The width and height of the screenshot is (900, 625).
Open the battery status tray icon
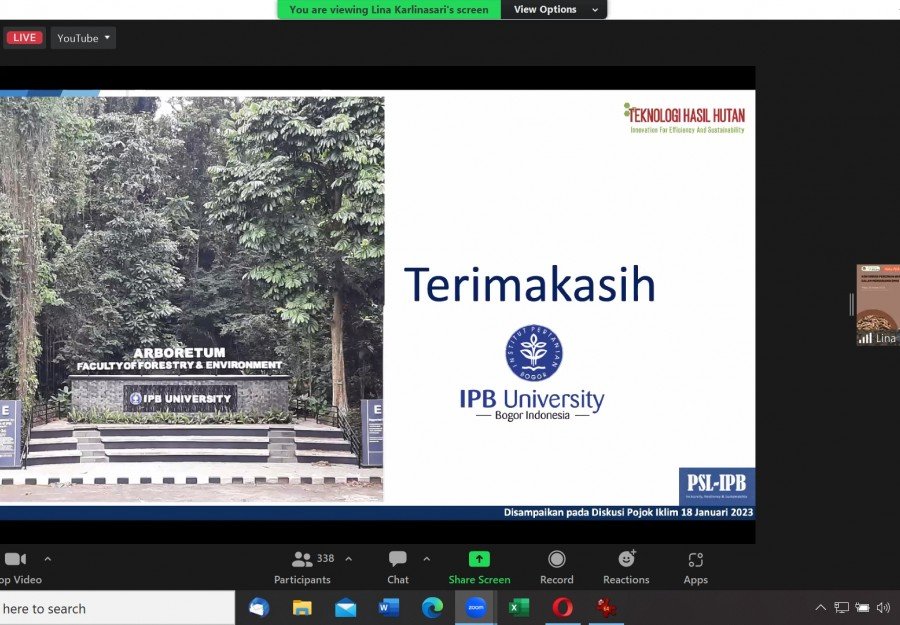pyautogui.click(x=862, y=608)
